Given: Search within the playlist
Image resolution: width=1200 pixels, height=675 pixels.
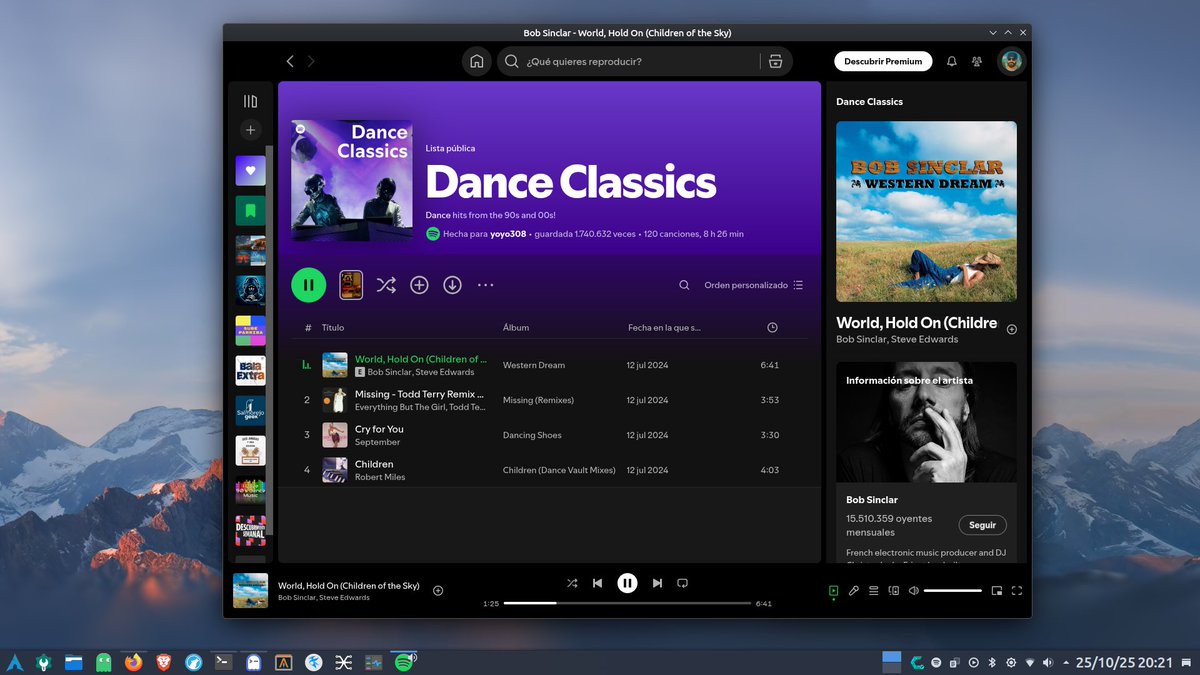Looking at the screenshot, I should pyautogui.click(x=684, y=285).
